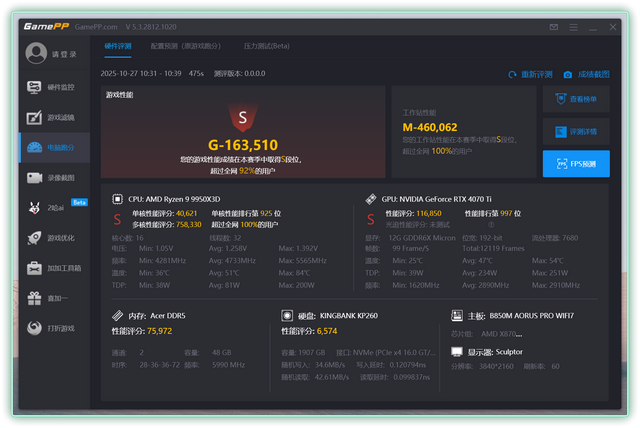This screenshot has width=640, height=428.
Task: Click the hard disk icon beside KINGBANK KP260
Action: 287,315
